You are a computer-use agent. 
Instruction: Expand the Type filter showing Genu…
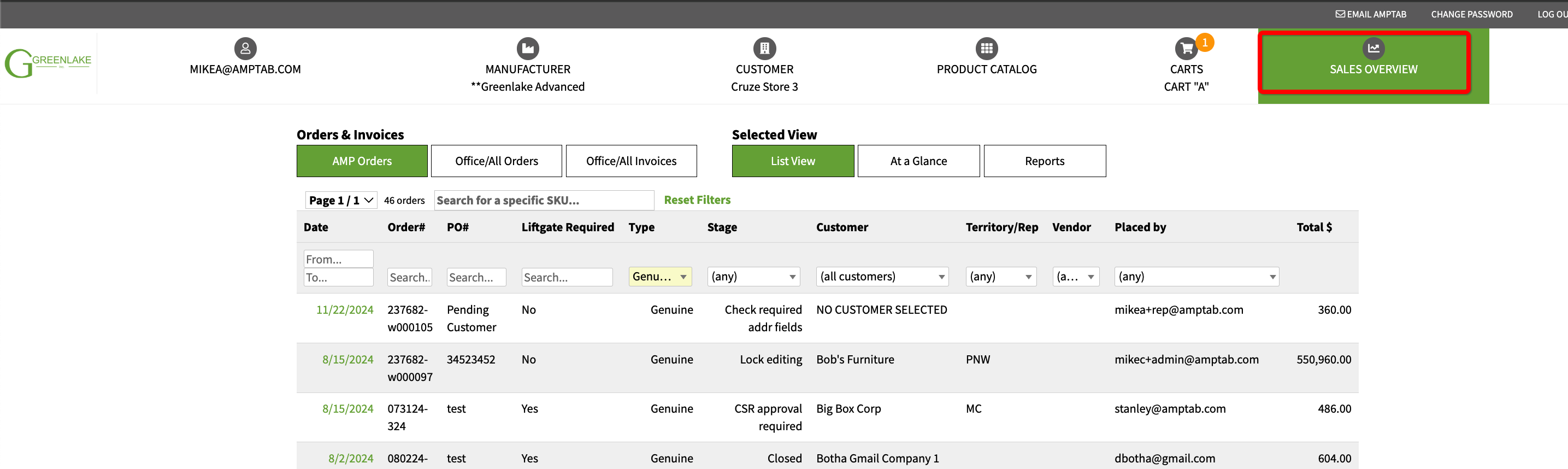click(x=660, y=277)
